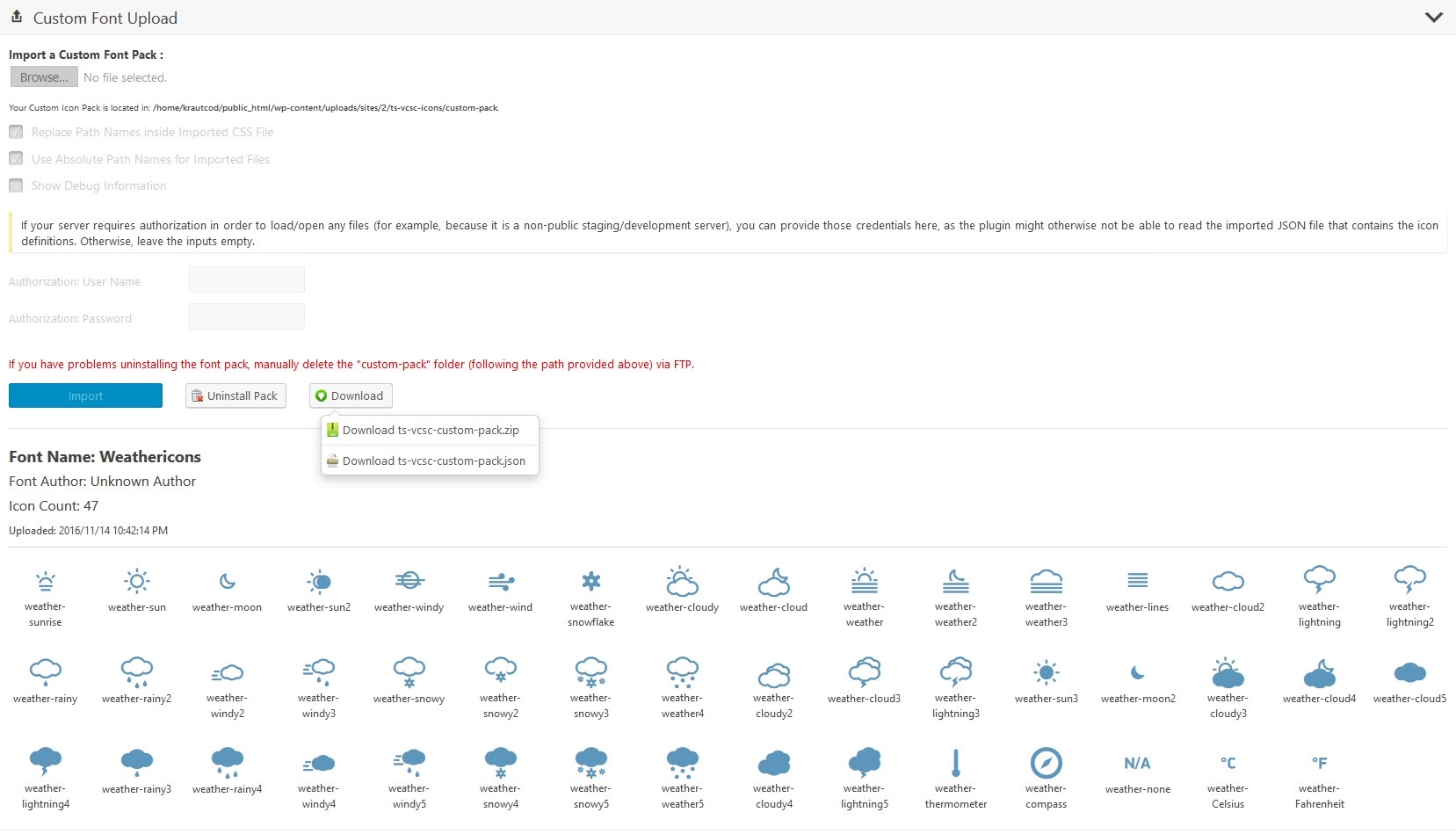Collapse the Custom Font Upload panel chevron
The image size is (1456, 834).
click(1433, 18)
